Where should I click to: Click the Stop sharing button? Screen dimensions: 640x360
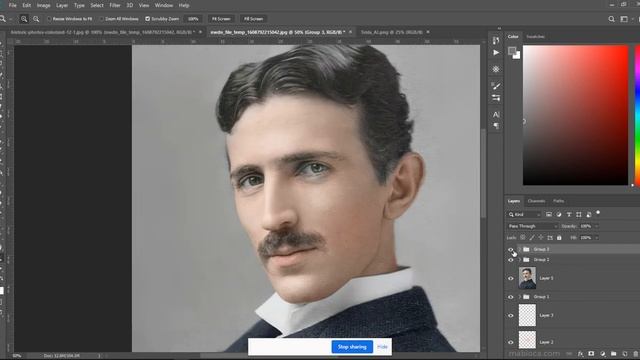coord(352,347)
